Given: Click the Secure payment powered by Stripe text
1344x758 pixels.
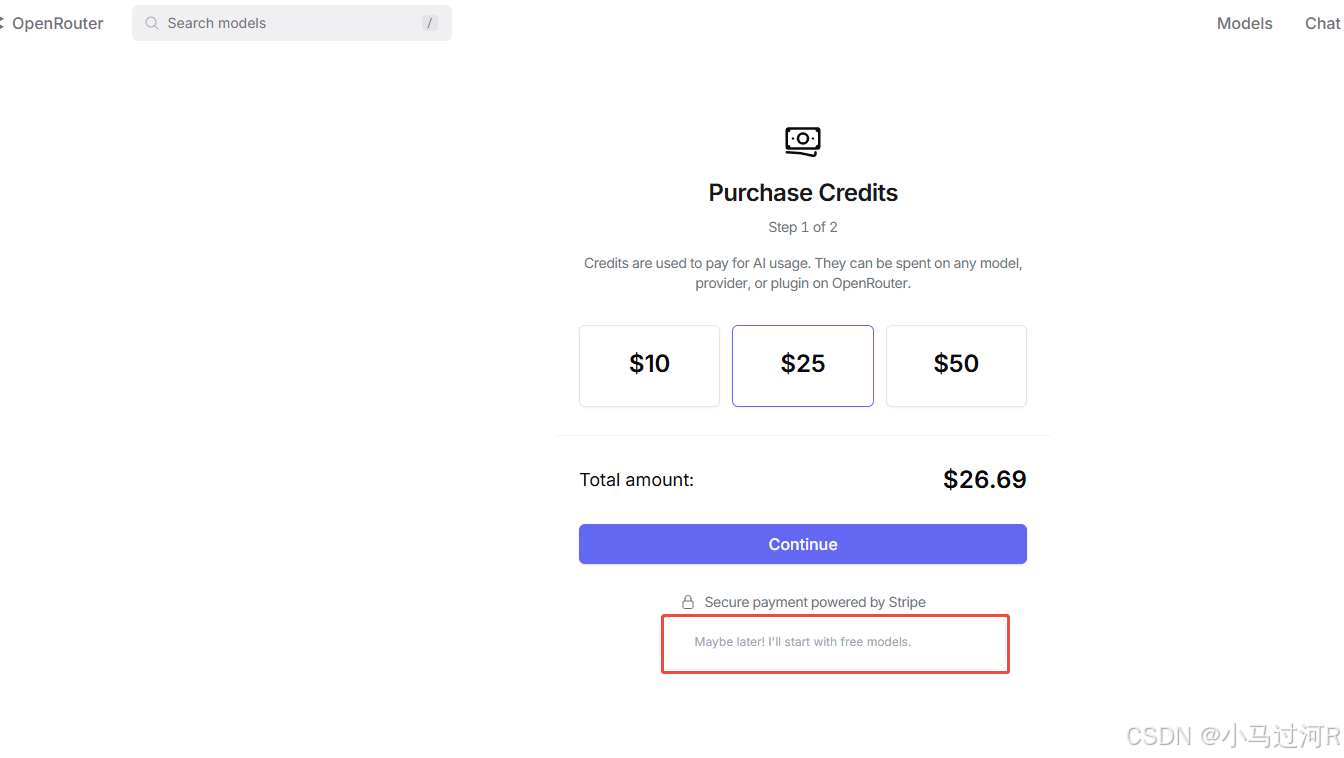Looking at the screenshot, I should 815,602.
